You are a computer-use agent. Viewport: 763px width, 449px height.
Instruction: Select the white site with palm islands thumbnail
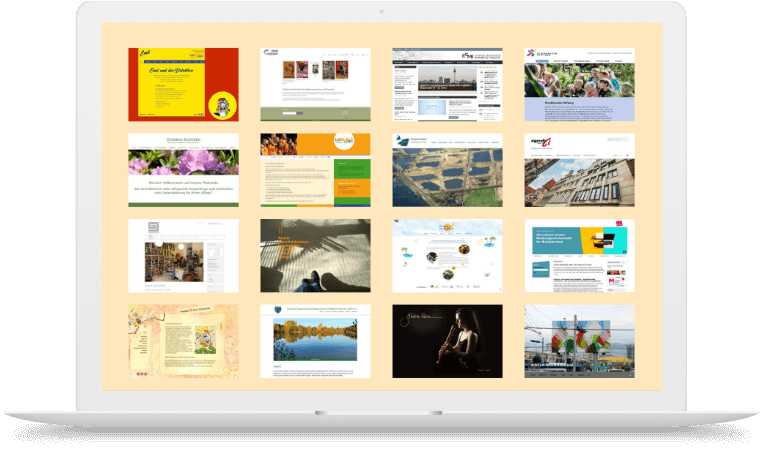[x=447, y=256]
